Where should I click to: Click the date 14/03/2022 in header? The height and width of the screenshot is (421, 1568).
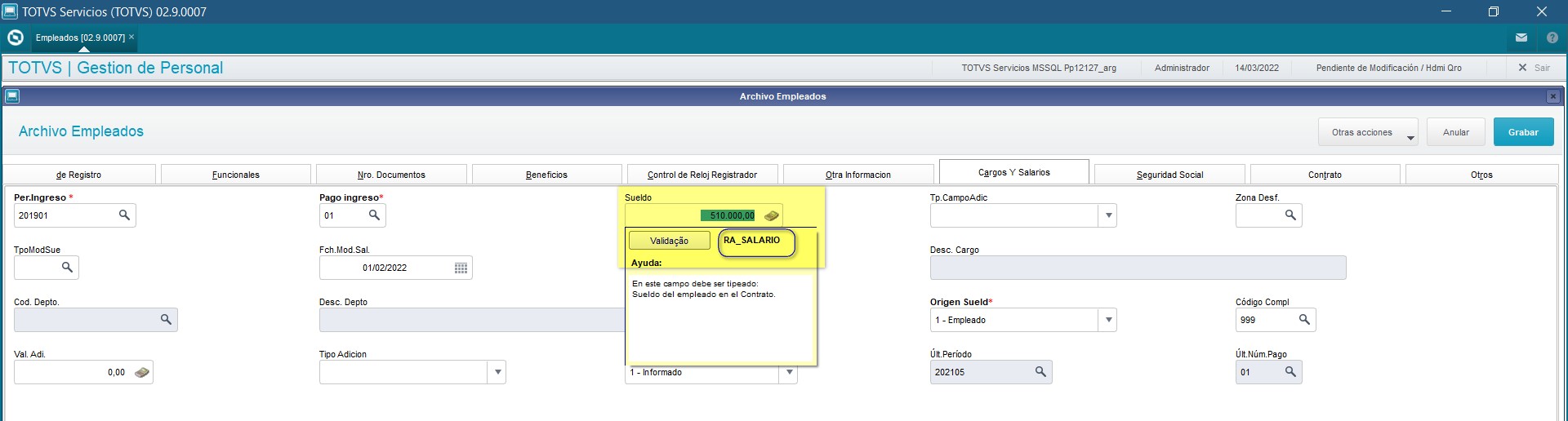click(x=1257, y=68)
